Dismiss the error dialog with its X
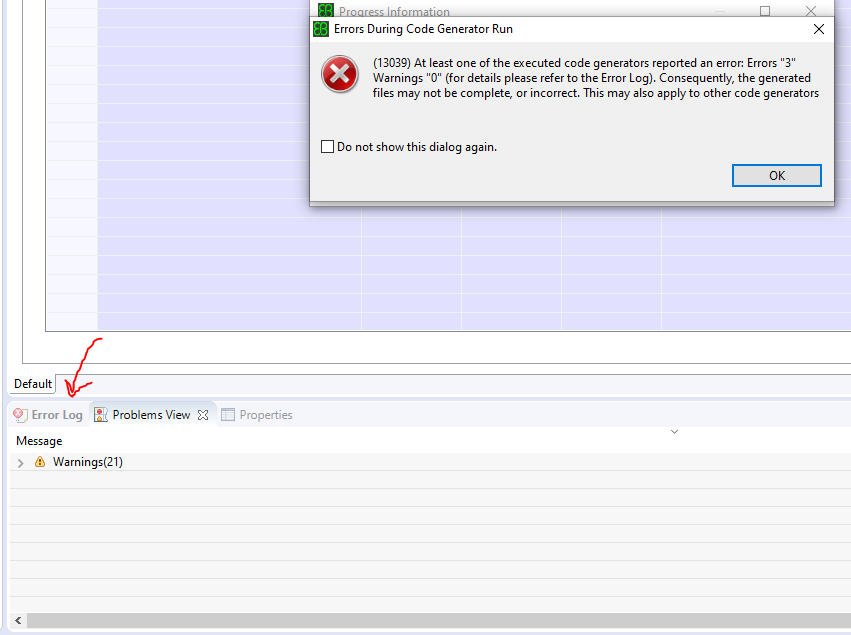The width and height of the screenshot is (851, 635). pos(818,29)
